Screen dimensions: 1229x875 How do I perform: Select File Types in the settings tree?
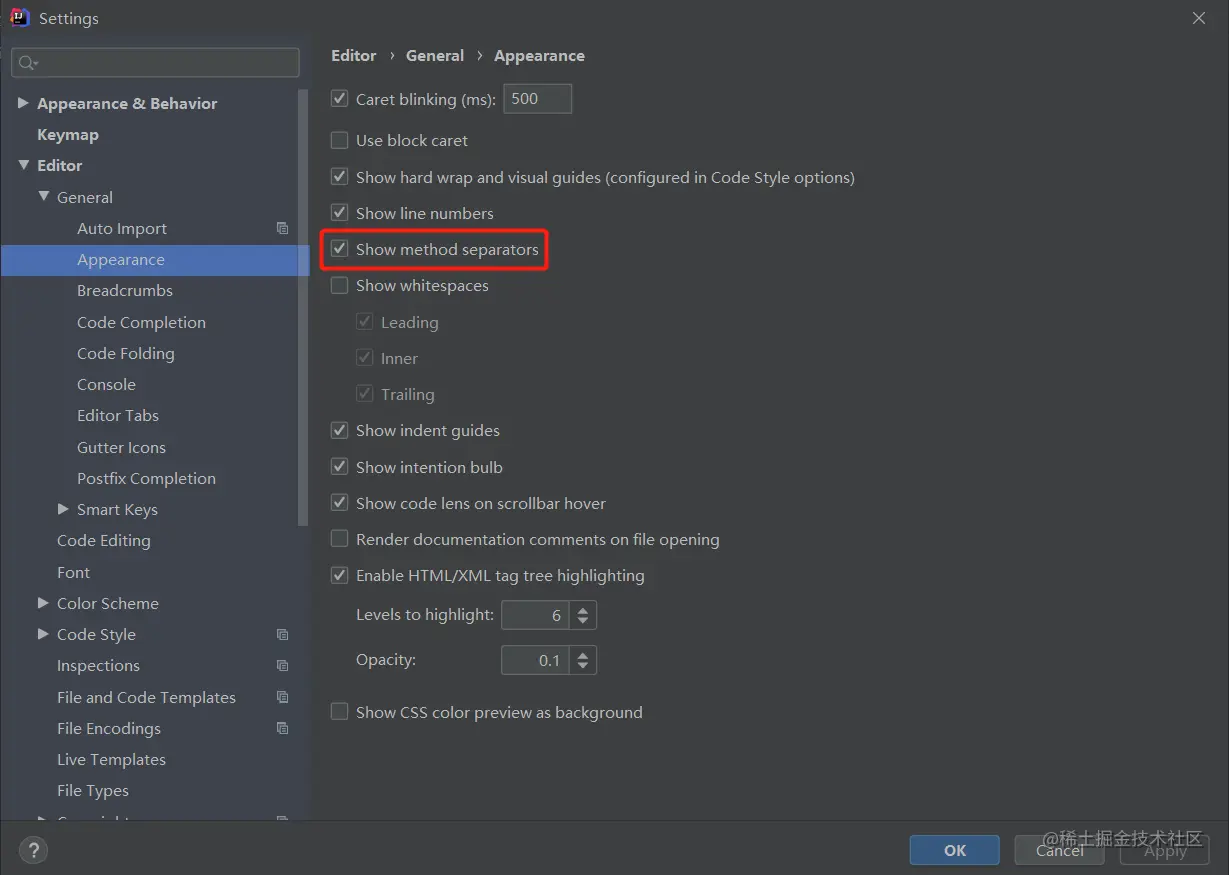[93, 790]
